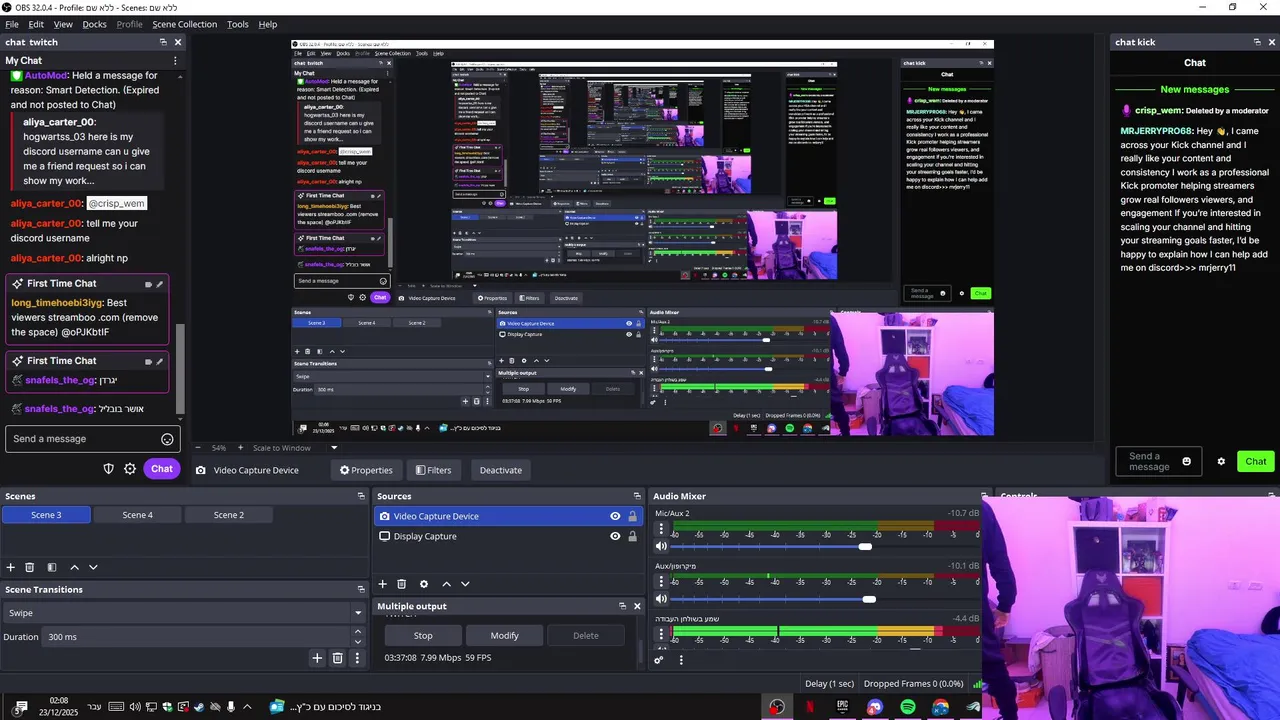This screenshot has width=1280, height=720.
Task: Open scene filters icon in the Scenes toolbar
Action: coord(52,567)
